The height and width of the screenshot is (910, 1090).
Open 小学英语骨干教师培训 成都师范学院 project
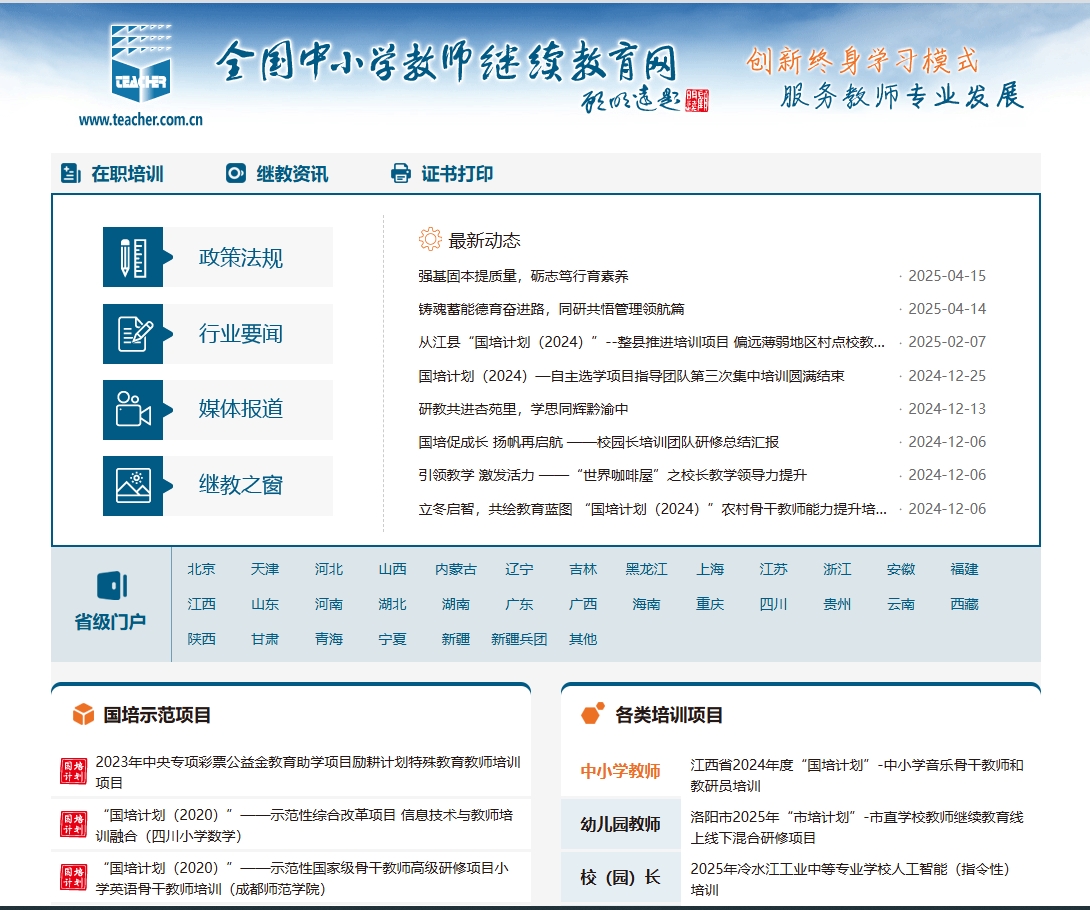point(303,878)
